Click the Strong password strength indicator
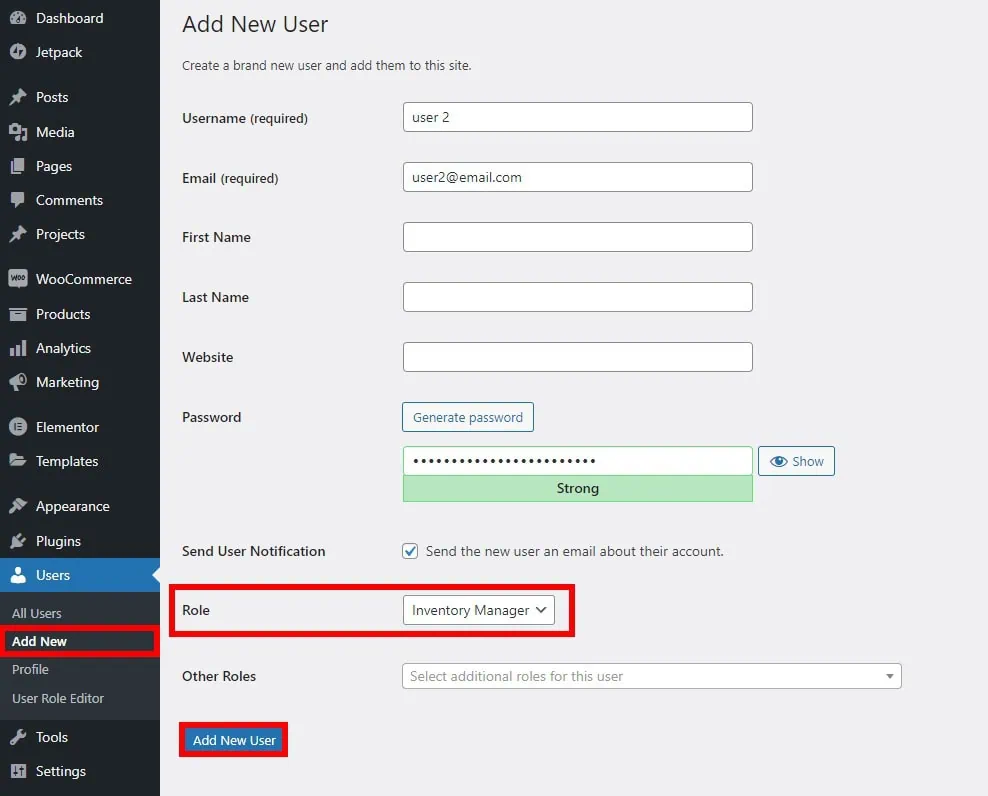This screenshot has height=796, width=988. [x=577, y=488]
